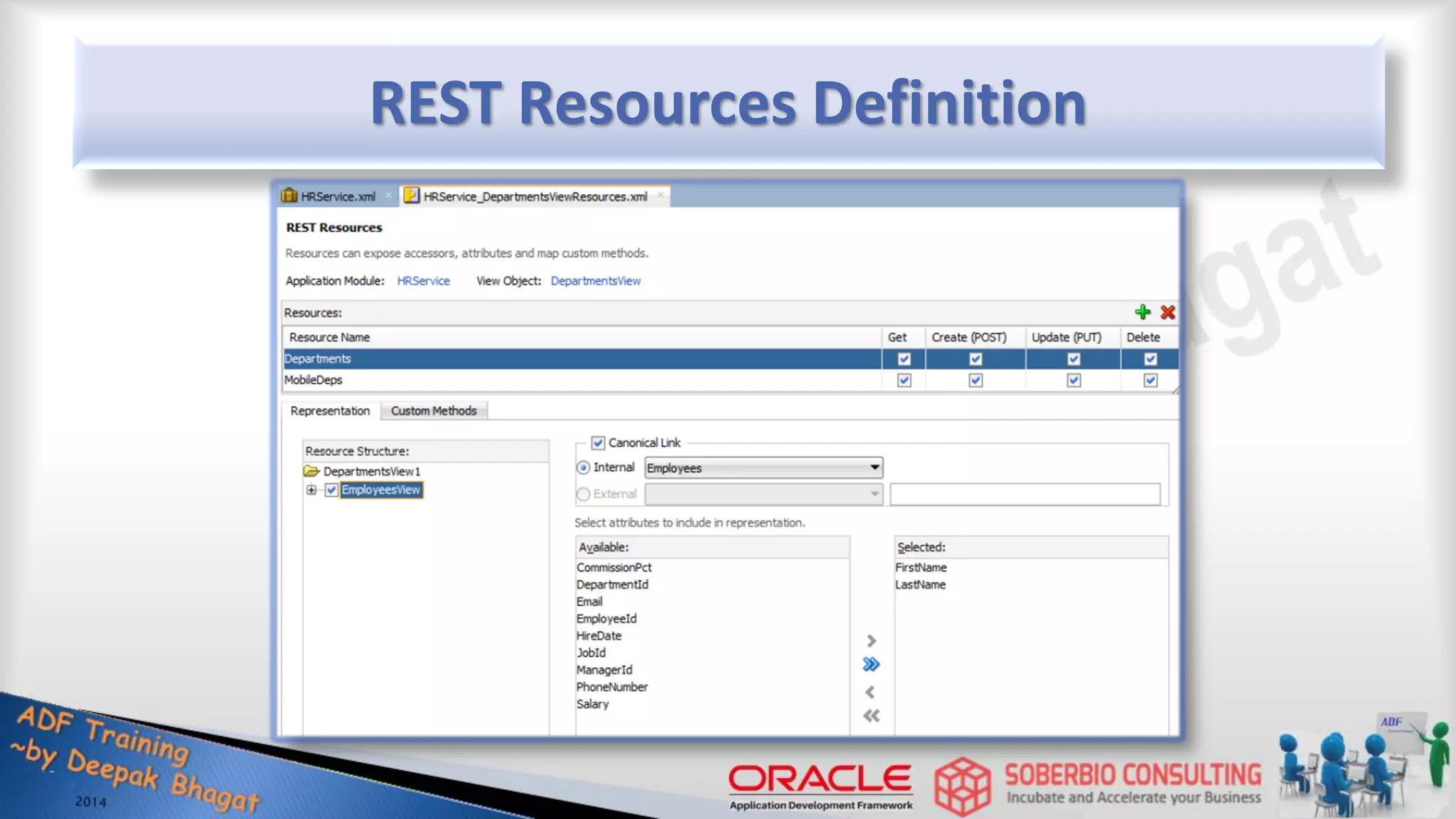The width and height of the screenshot is (1456, 819).
Task: Open the disabled External dropdown arrow
Action: [874, 494]
